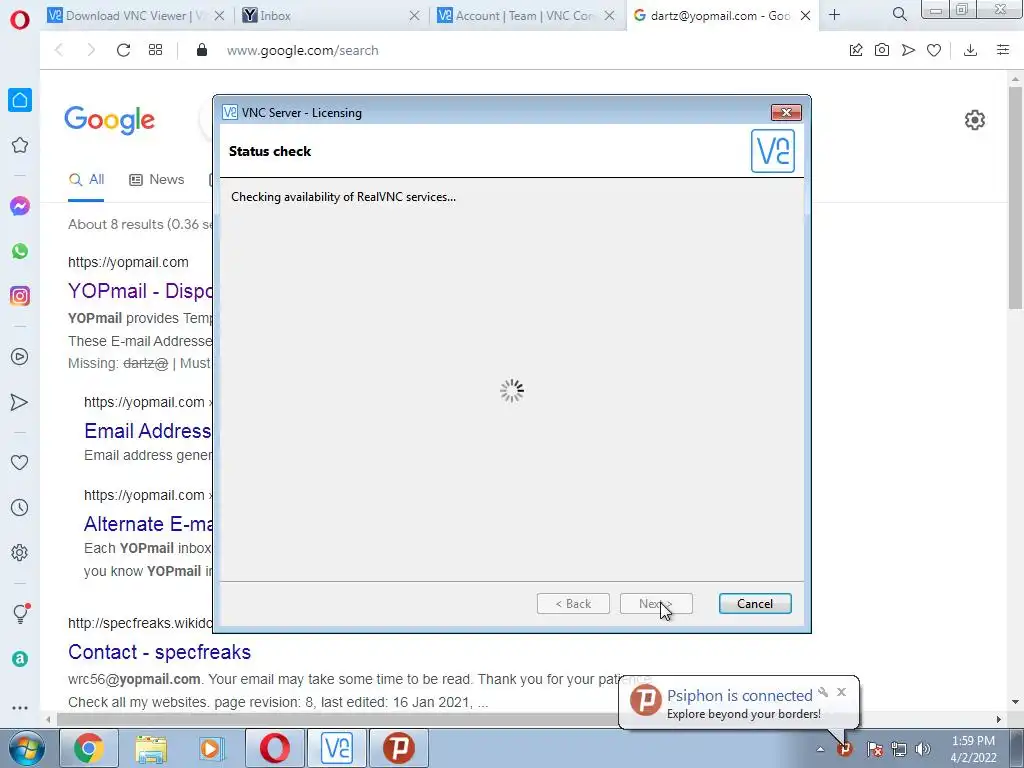The image size is (1024, 768).
Task: Click the Back button in licensing dialog
Action: click(573, 603)
